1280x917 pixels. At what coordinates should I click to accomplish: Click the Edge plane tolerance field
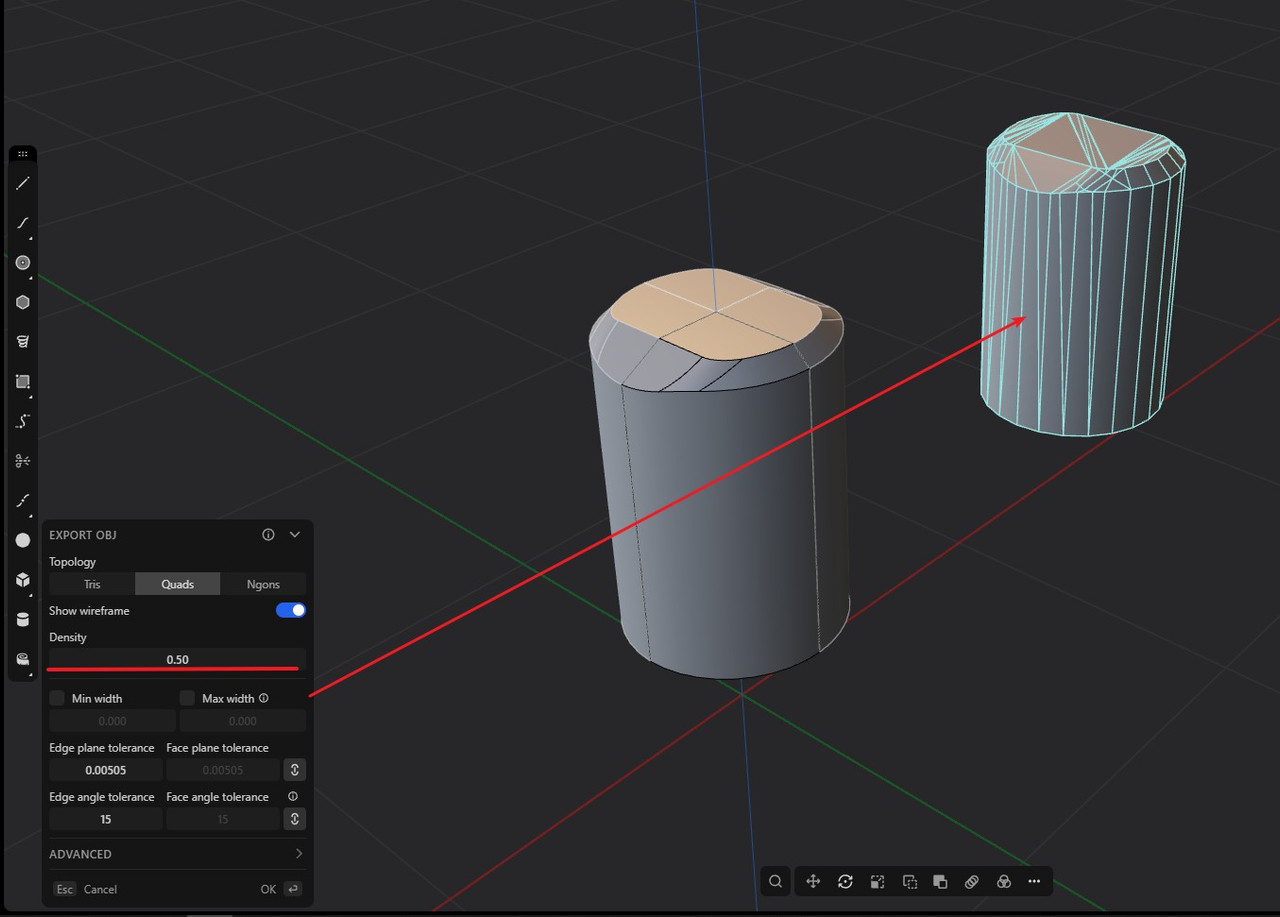(106, 770)
